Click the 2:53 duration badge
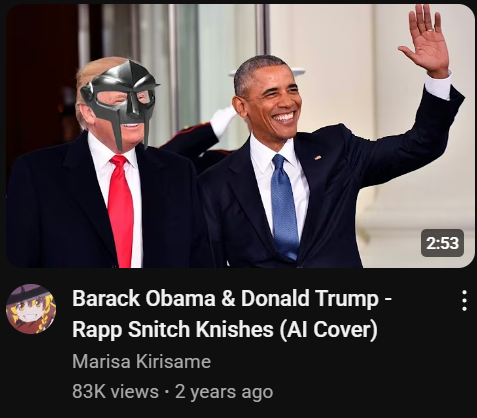This screenshot has height=418, width=477. (442, 243)
